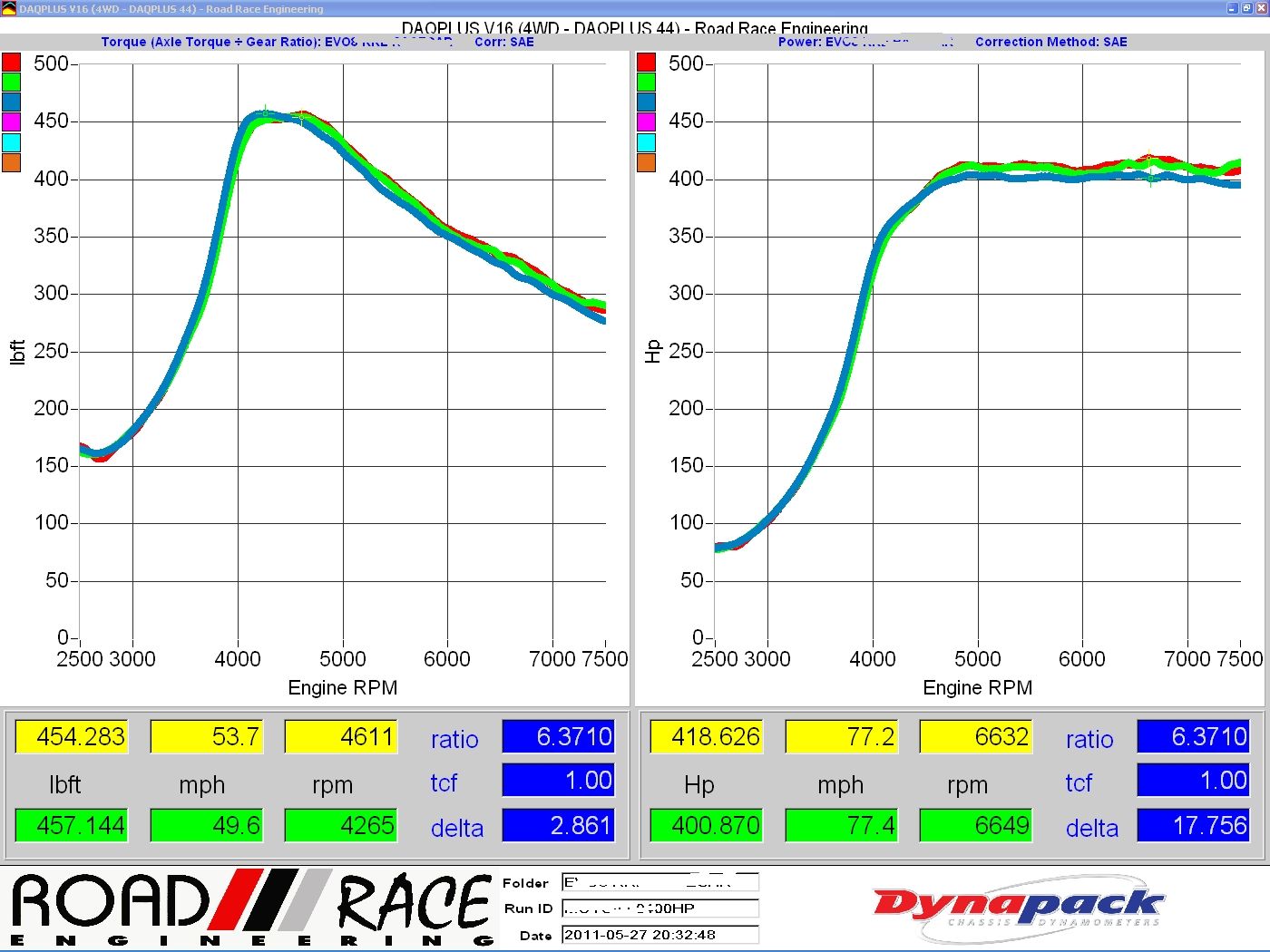Click the torque delta value 2.861
This screenshot has height=952, width=1270.
pos(559,825)
